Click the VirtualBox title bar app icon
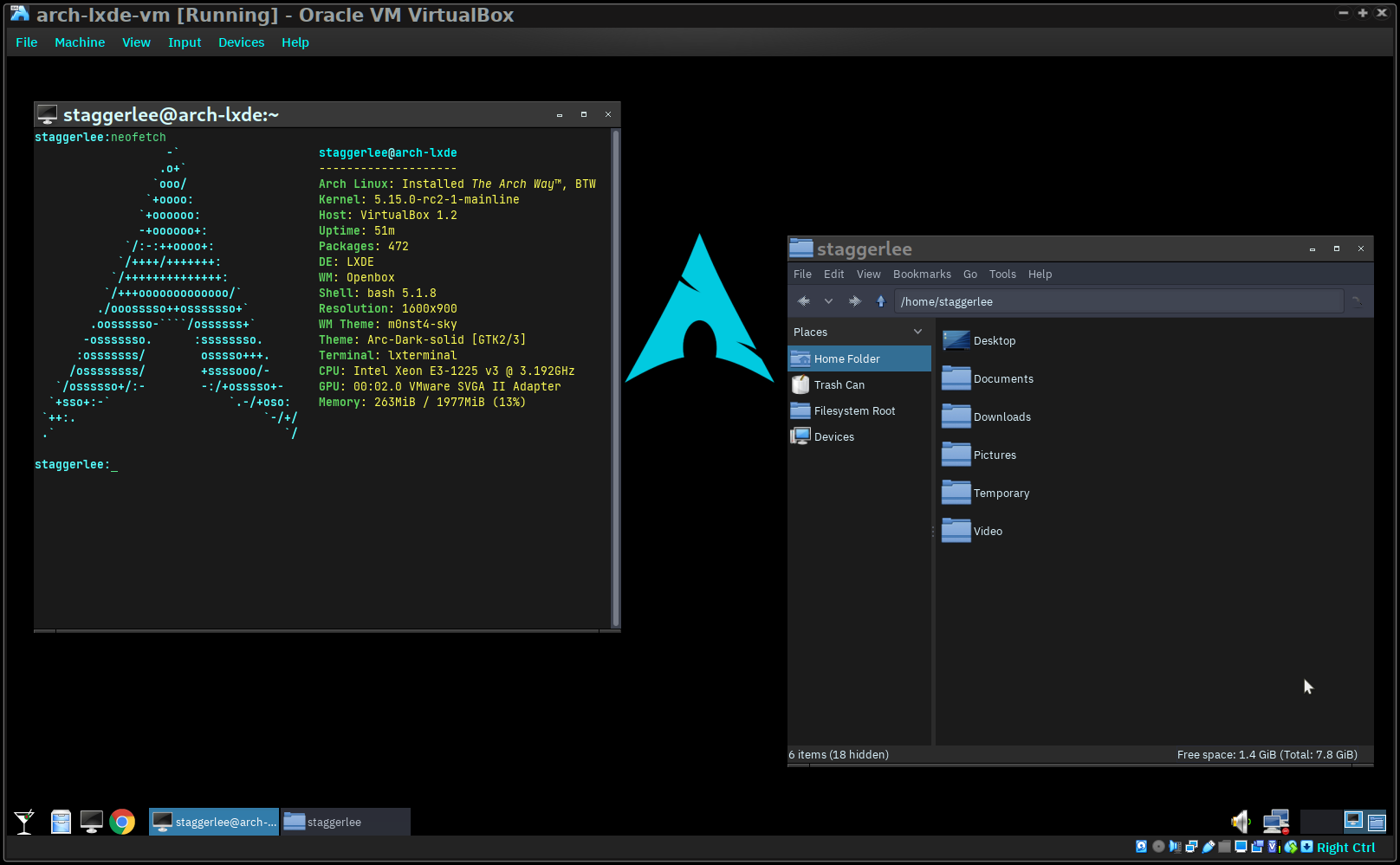The image size is (1400, 865). pos(19,14)
